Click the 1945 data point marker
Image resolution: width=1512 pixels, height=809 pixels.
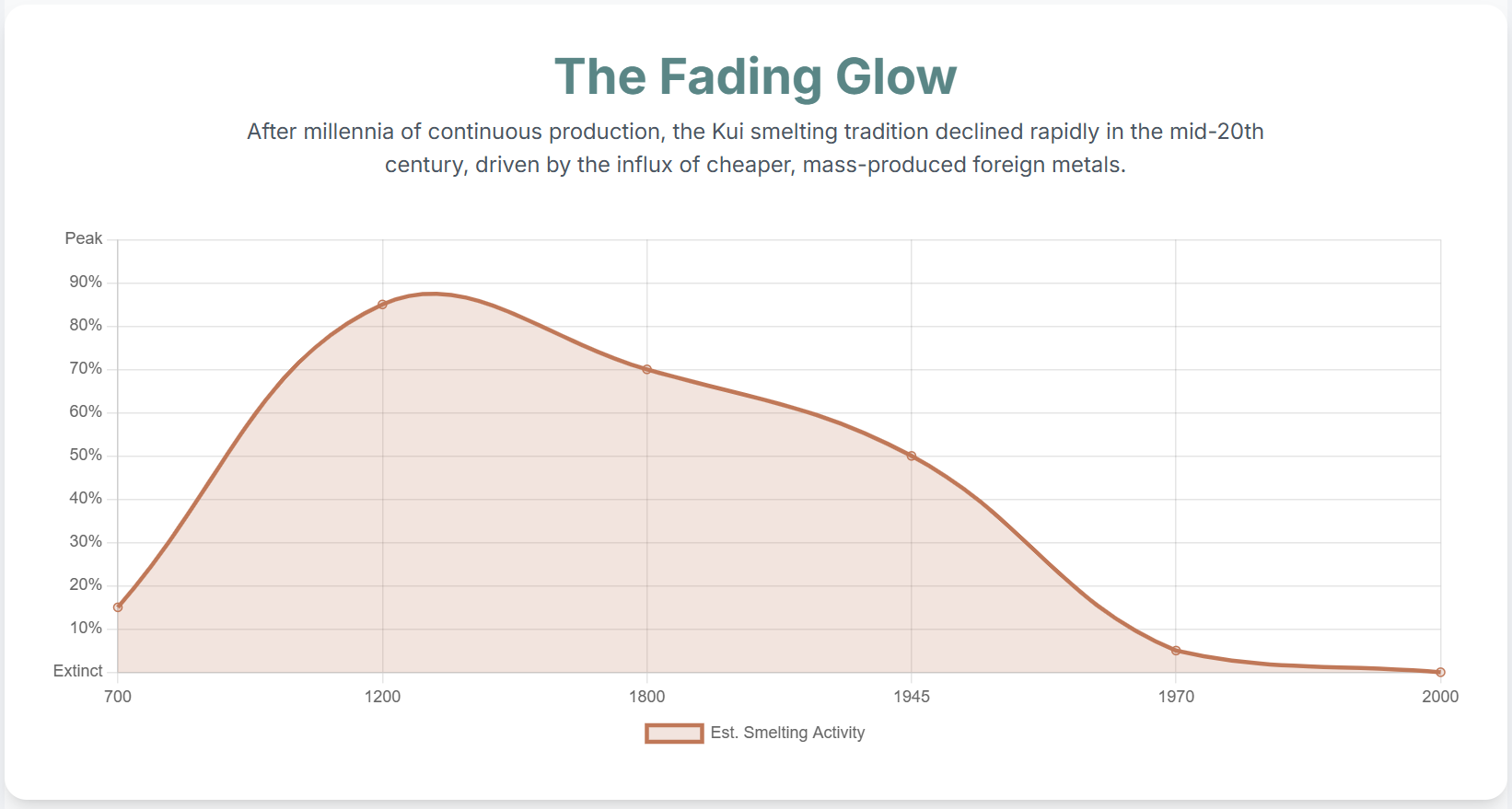click(x=912, y=456)
